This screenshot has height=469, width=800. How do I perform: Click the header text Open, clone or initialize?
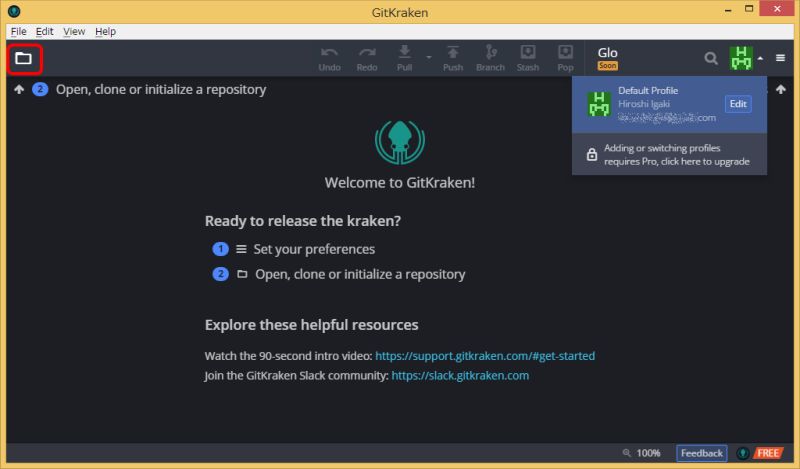pos(161,90)
